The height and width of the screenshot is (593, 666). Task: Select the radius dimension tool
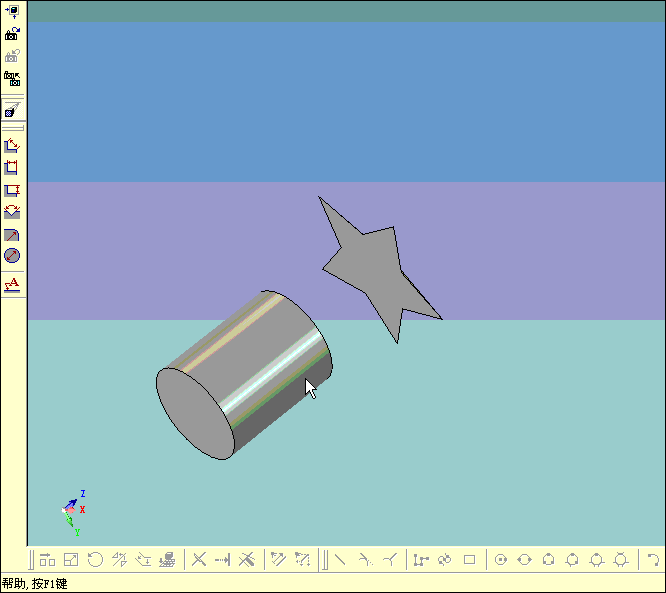(12, 234)
